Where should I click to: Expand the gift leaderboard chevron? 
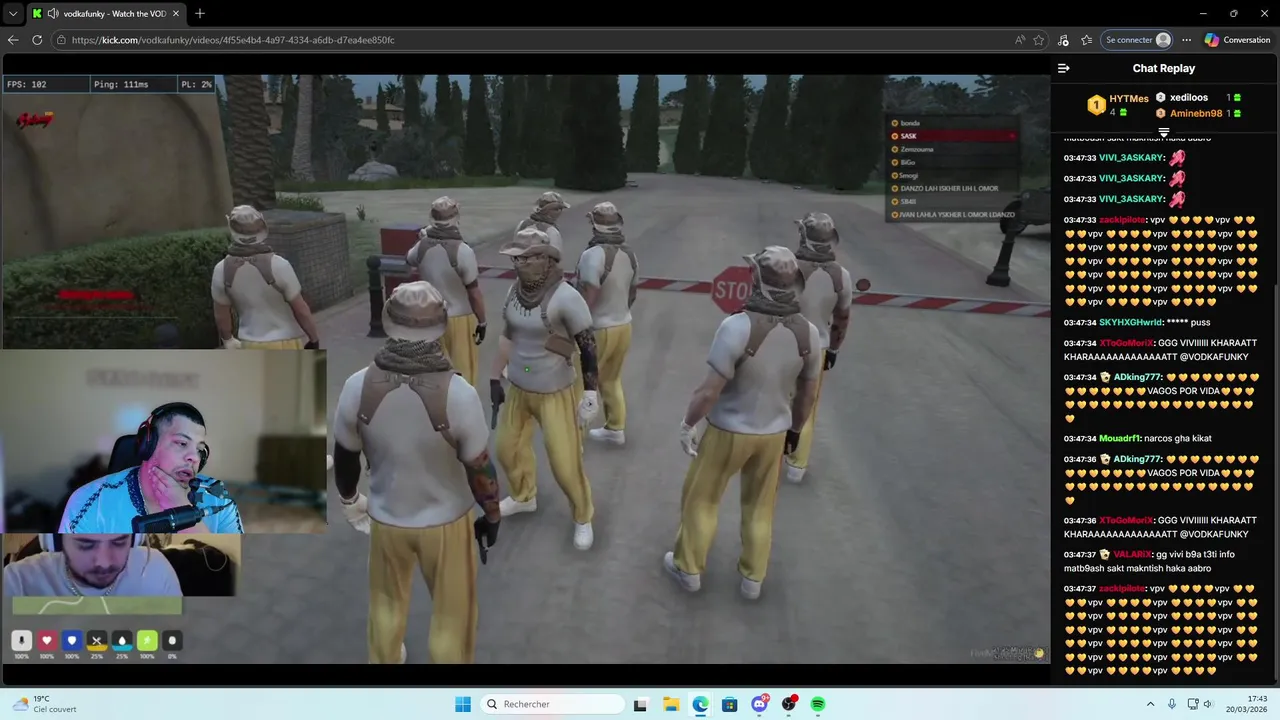pos(1163,132)
